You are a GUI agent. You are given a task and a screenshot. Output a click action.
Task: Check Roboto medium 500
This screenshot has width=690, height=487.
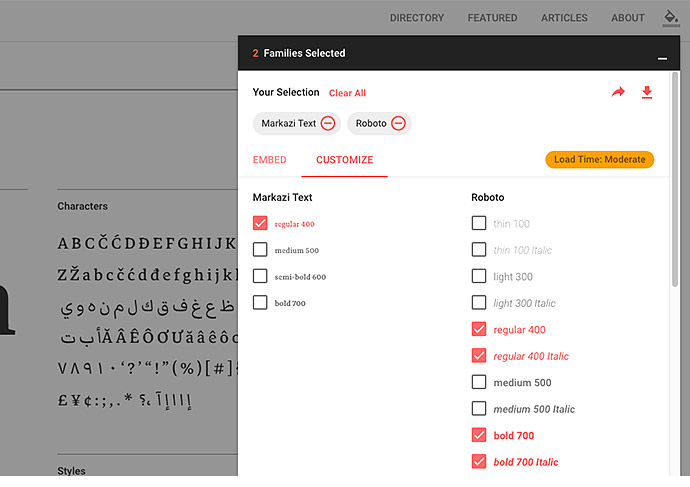(479, 382)
